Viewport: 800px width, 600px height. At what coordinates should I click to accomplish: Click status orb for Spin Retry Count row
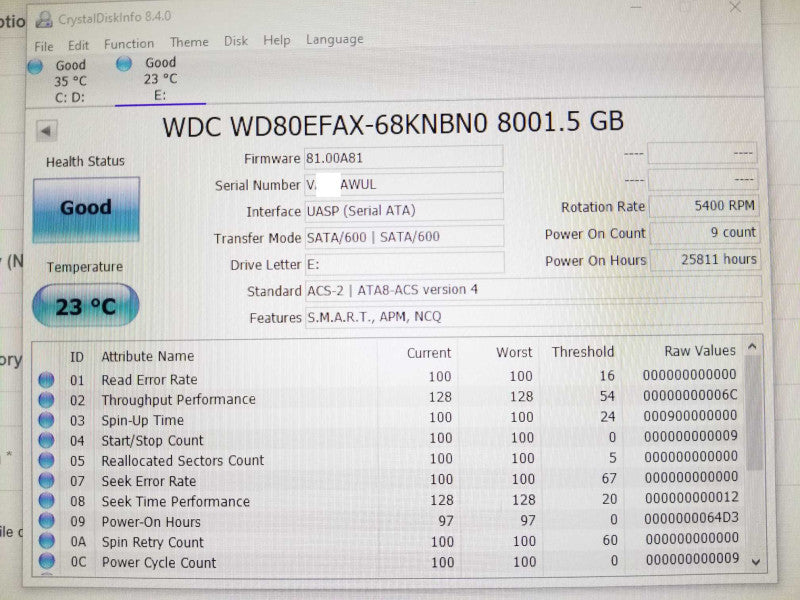[x=46, y=541]
